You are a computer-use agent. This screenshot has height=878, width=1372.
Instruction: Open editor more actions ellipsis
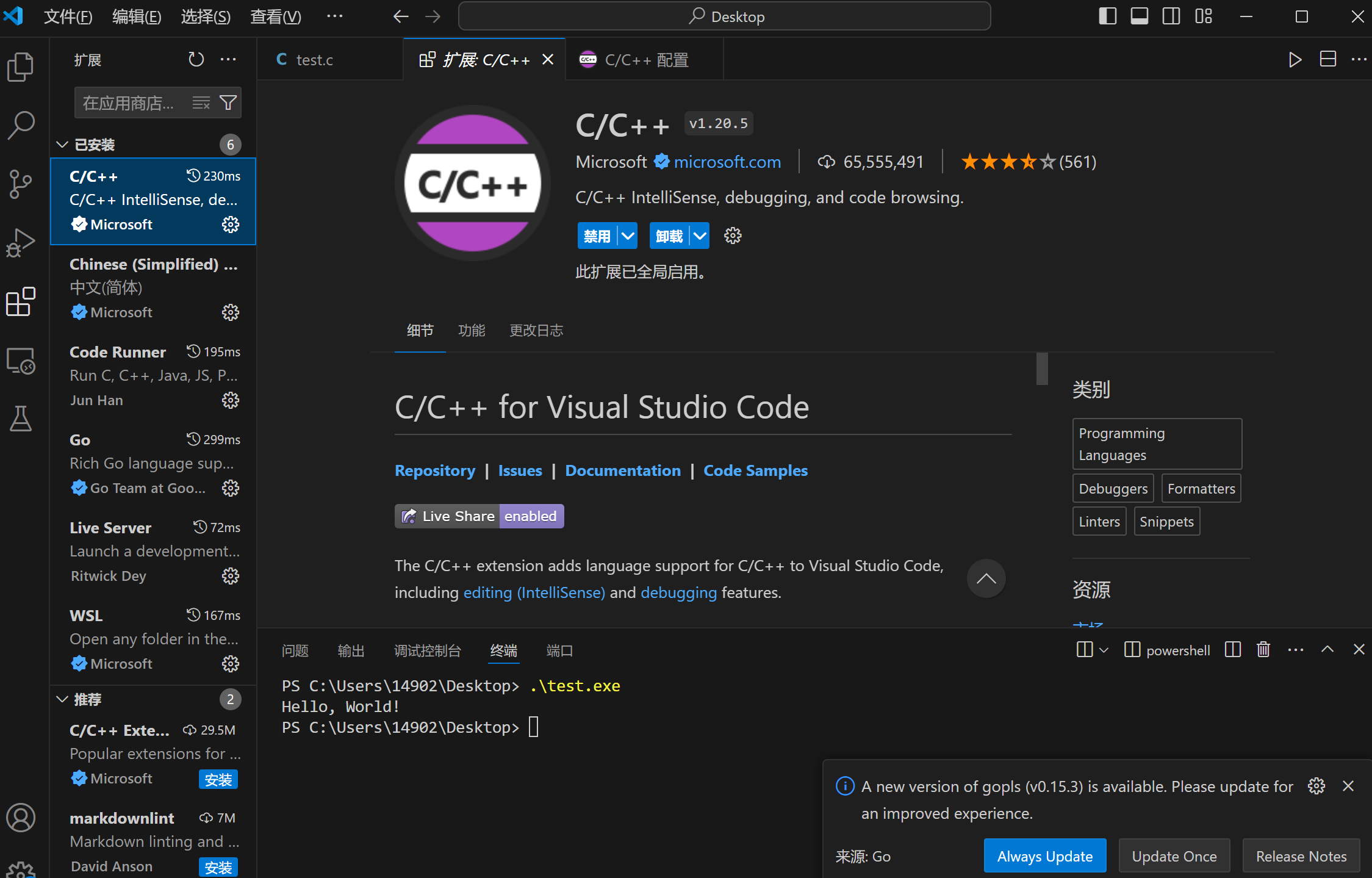point(1359,59)
